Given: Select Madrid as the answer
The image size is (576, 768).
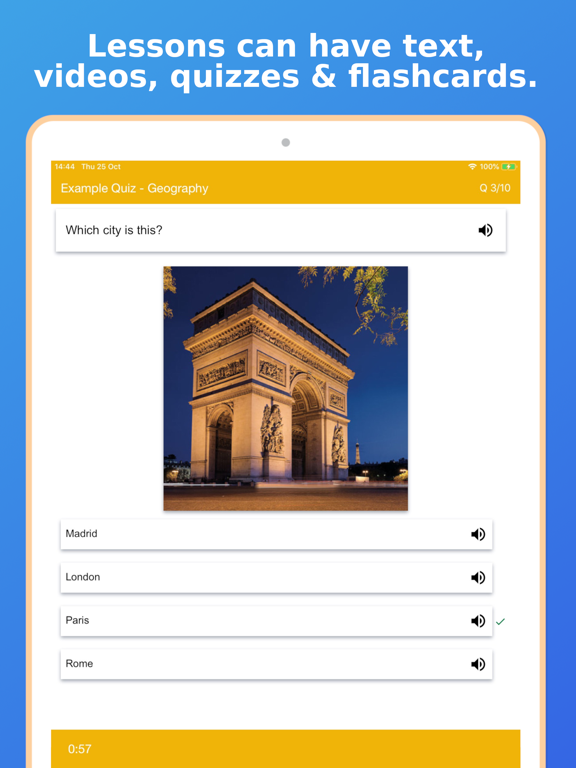Looking at the screenshot, I should tap(276, 534).
